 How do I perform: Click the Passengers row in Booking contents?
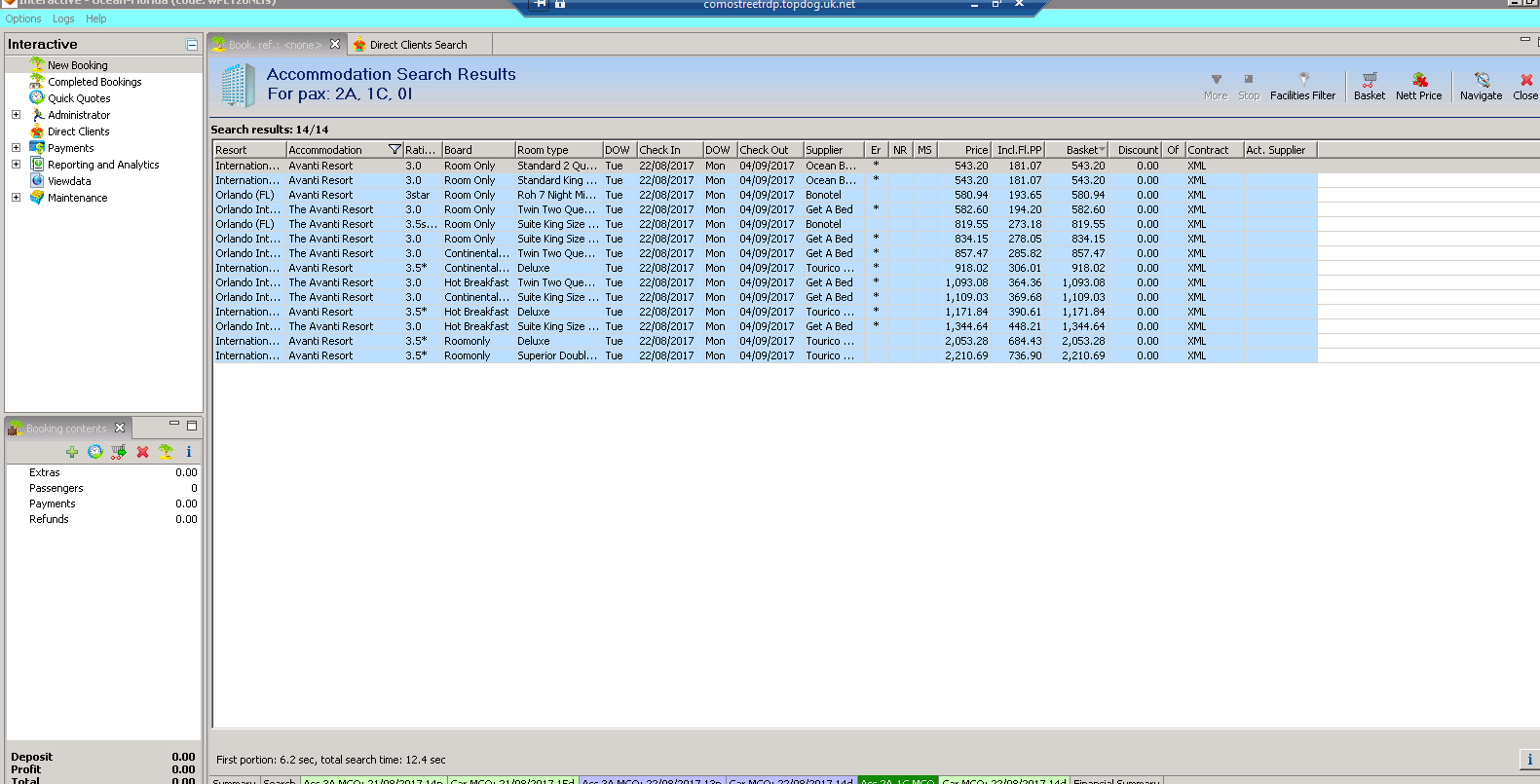[x=103, y=488]
